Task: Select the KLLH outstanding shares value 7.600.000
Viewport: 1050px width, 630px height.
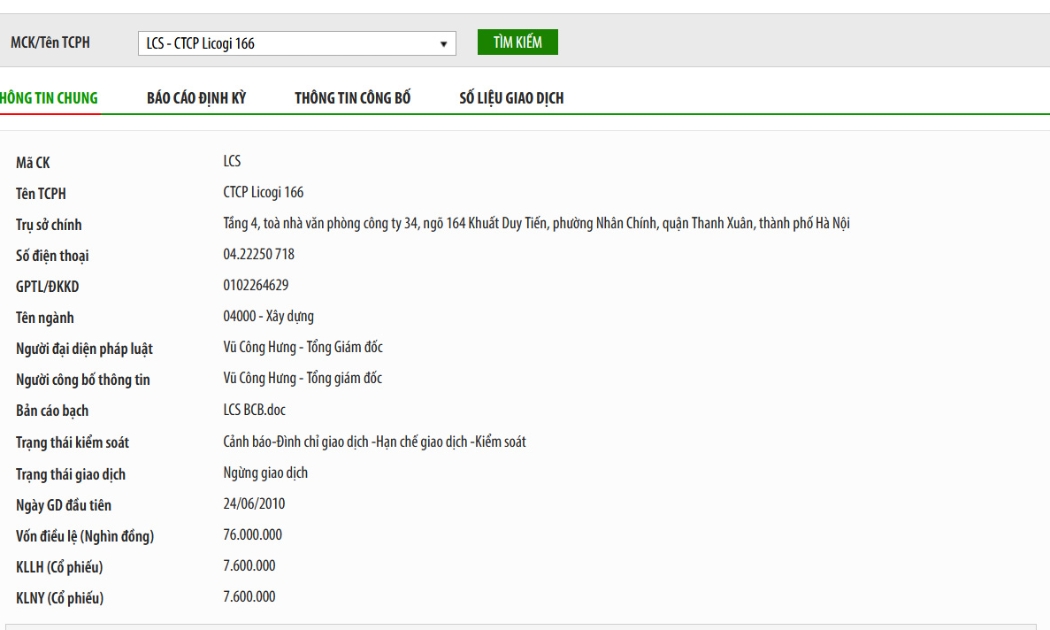Action: 249,566
